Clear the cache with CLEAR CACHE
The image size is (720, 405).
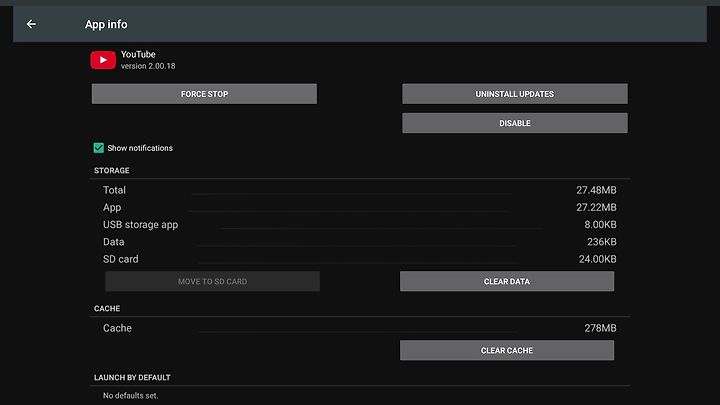pyautogui.click(x=507, y=350)
